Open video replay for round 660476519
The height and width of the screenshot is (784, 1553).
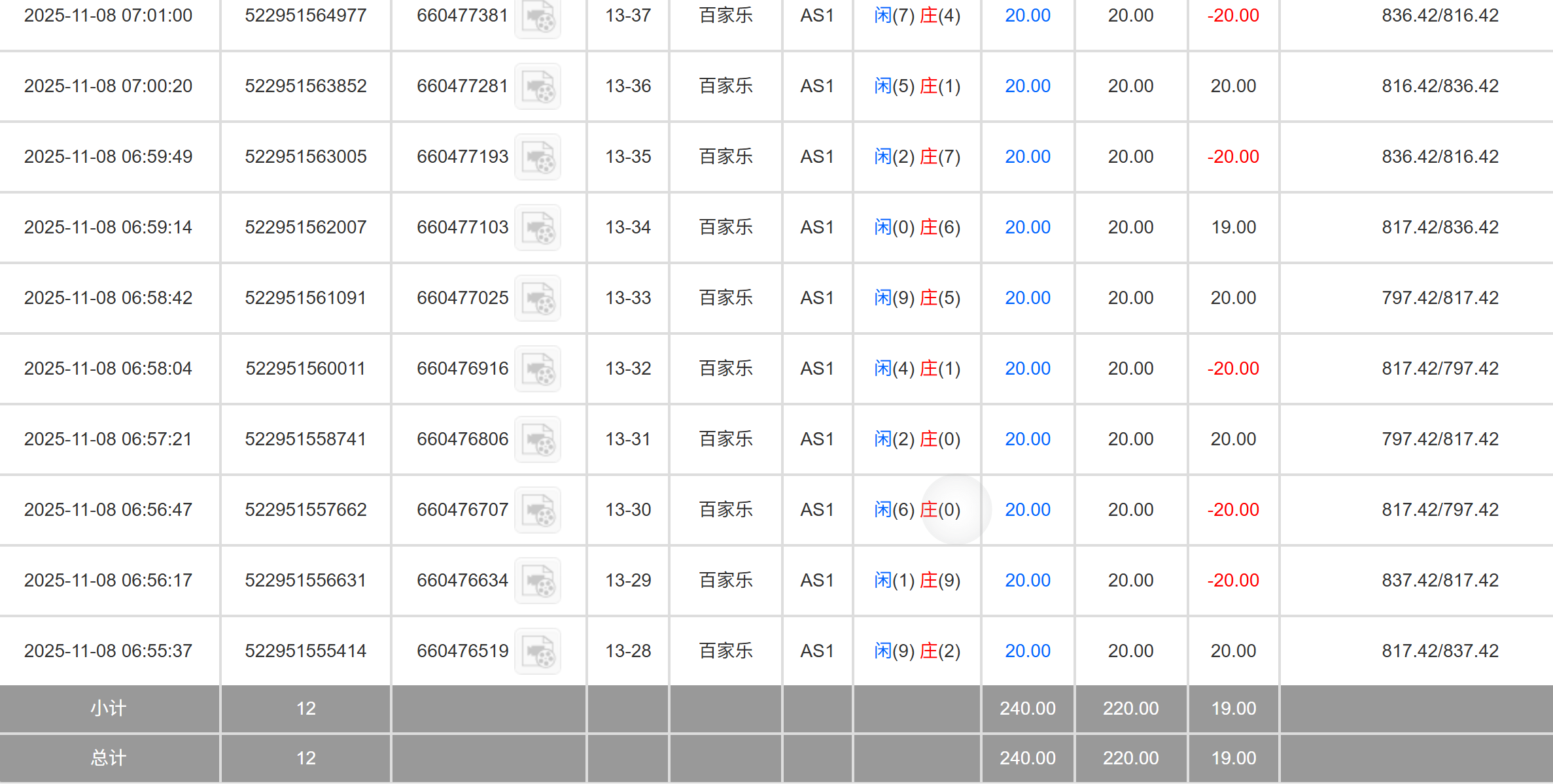coord(538,651)
